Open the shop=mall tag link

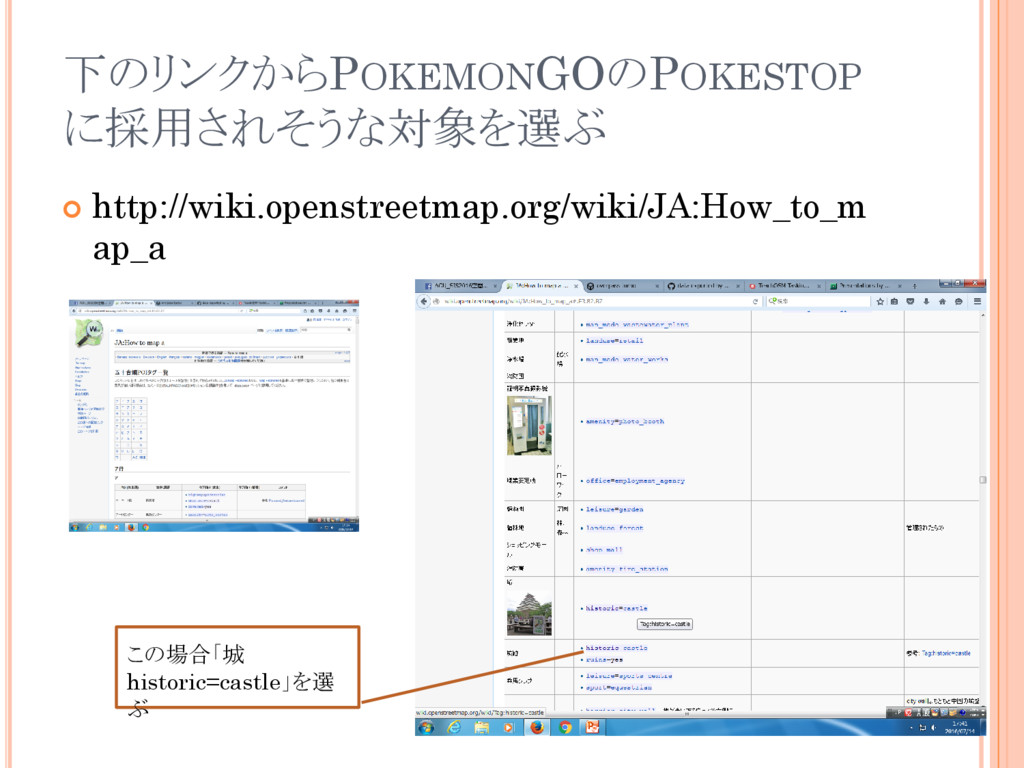604,550
